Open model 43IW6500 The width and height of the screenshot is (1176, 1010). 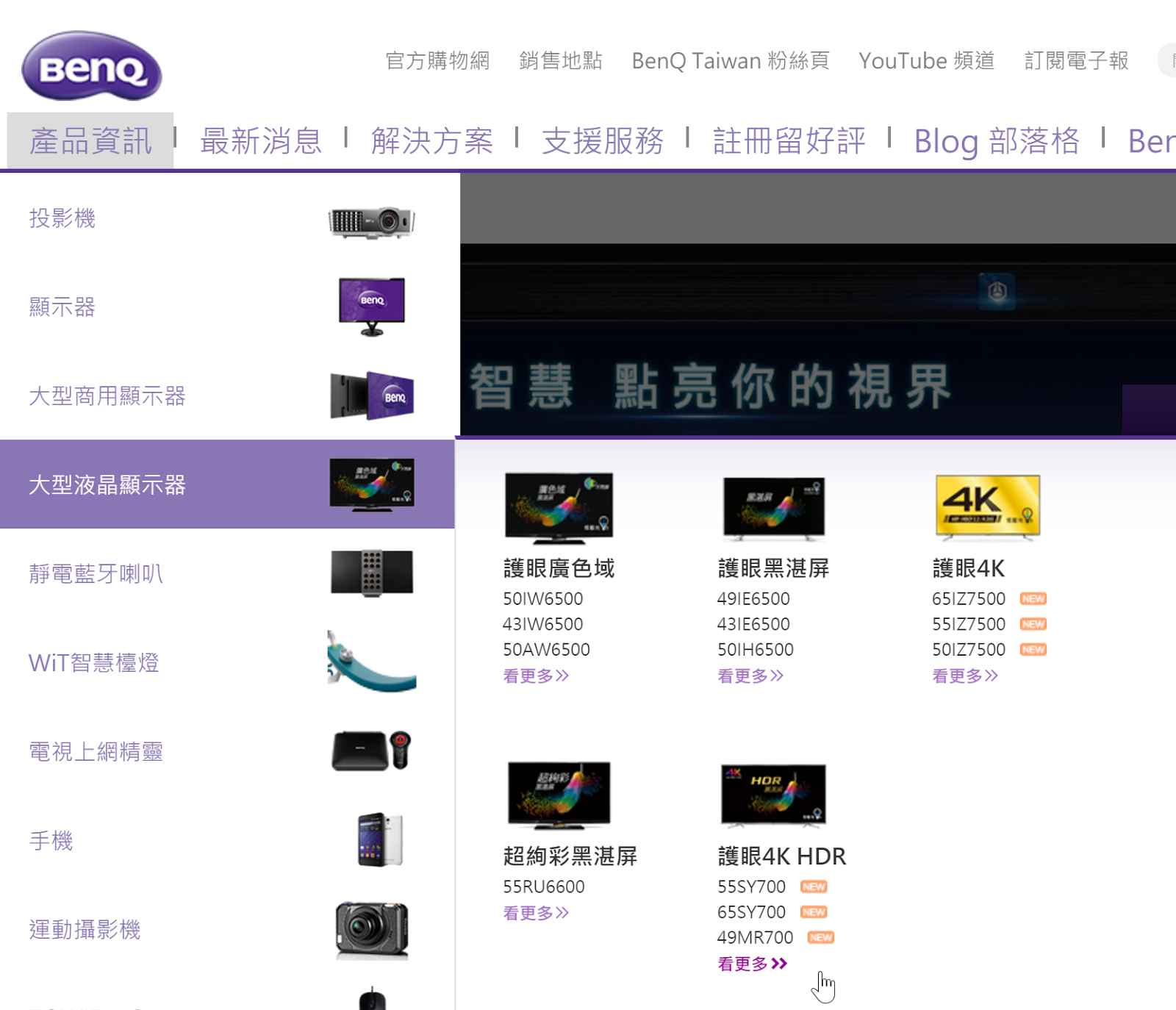[543, 624]
